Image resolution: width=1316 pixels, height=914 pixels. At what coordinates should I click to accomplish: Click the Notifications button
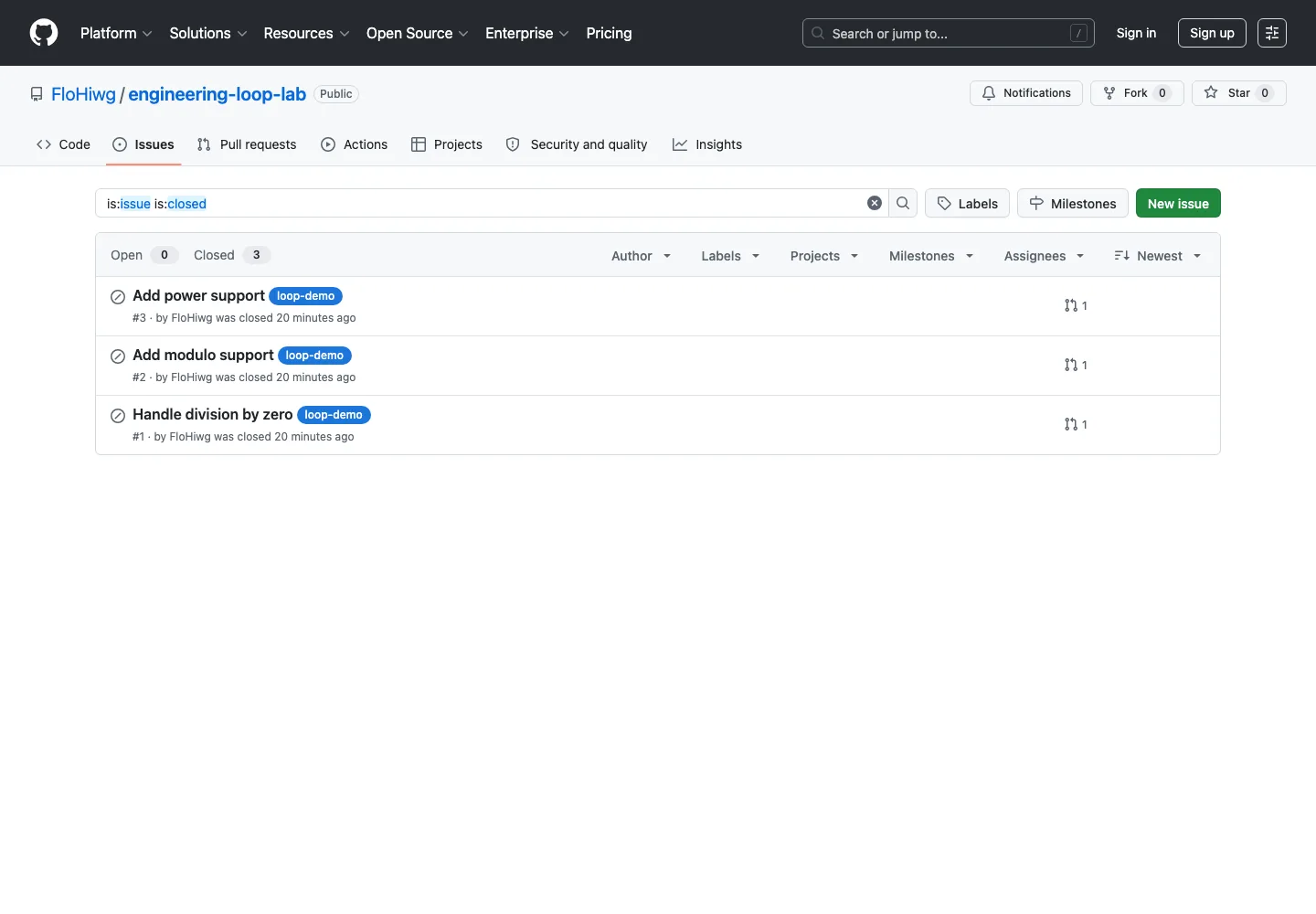point(1026,93)
